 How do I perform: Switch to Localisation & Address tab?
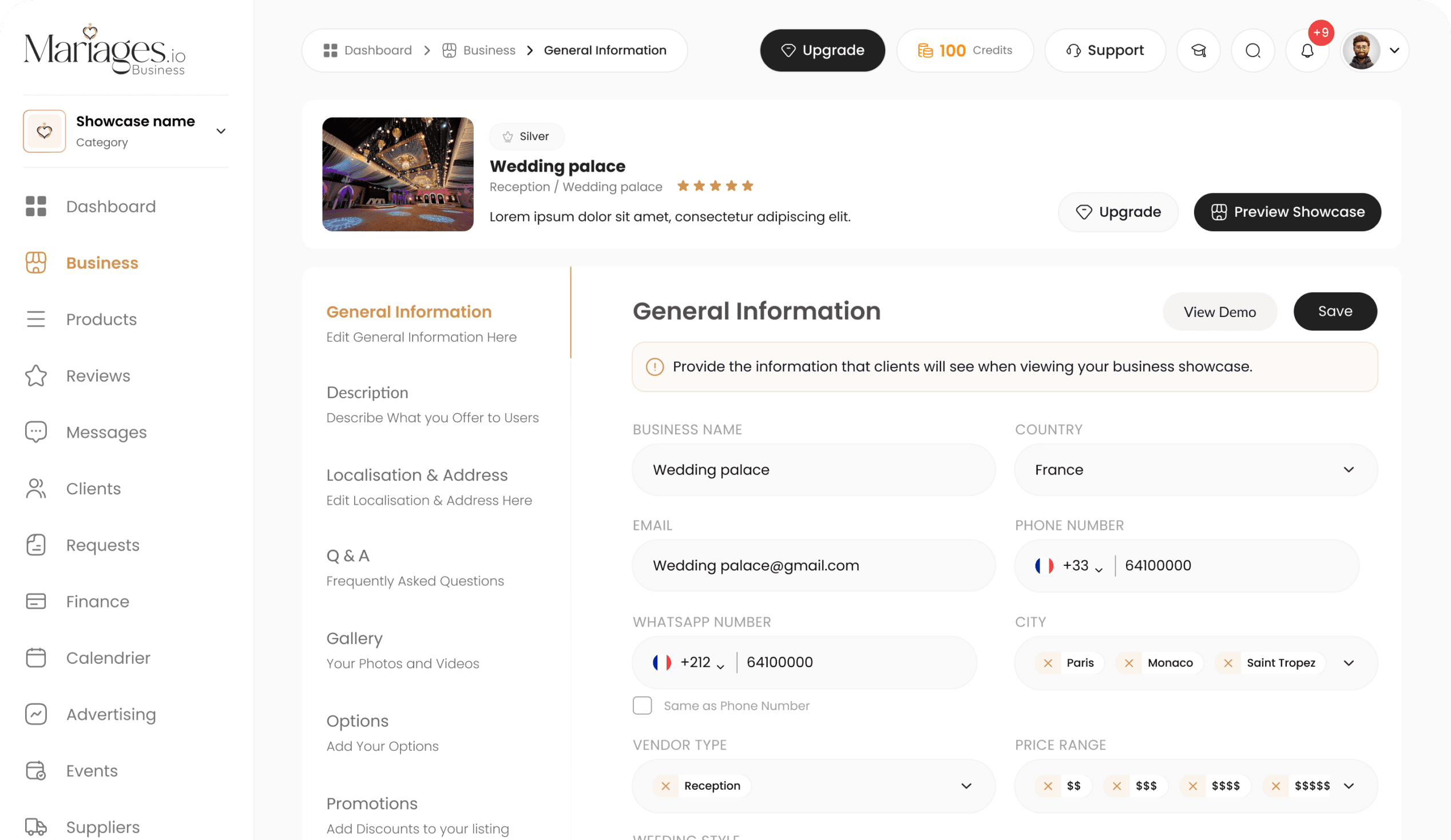point(417,476)
